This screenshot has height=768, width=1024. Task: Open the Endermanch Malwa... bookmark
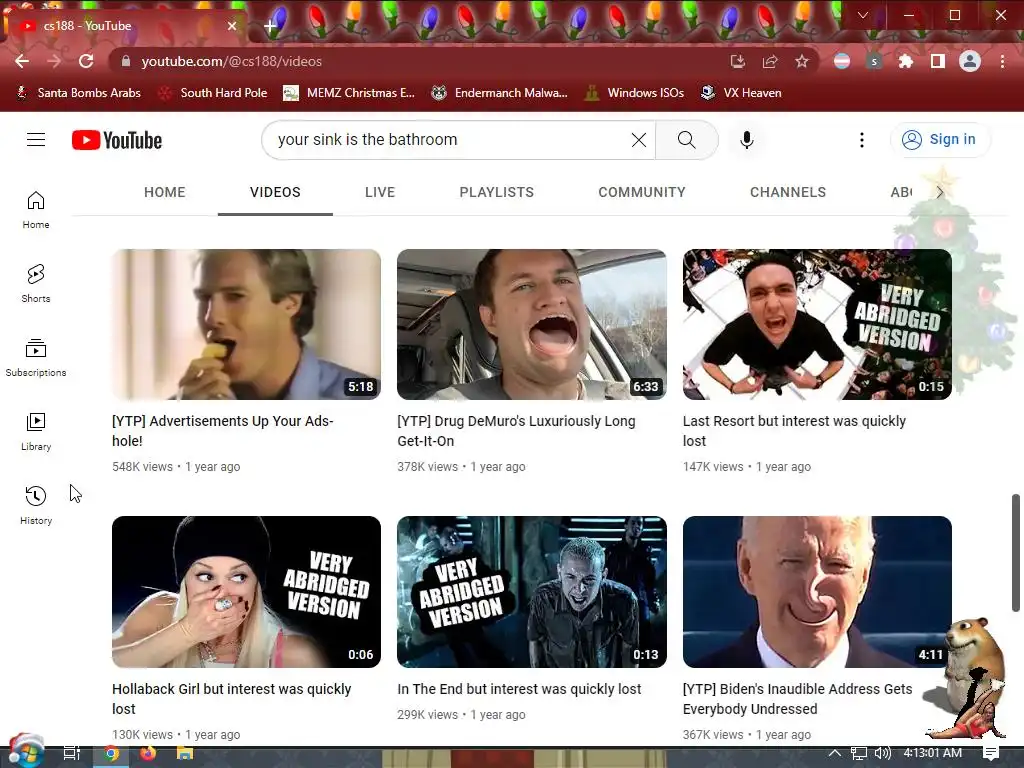point(500,93)
